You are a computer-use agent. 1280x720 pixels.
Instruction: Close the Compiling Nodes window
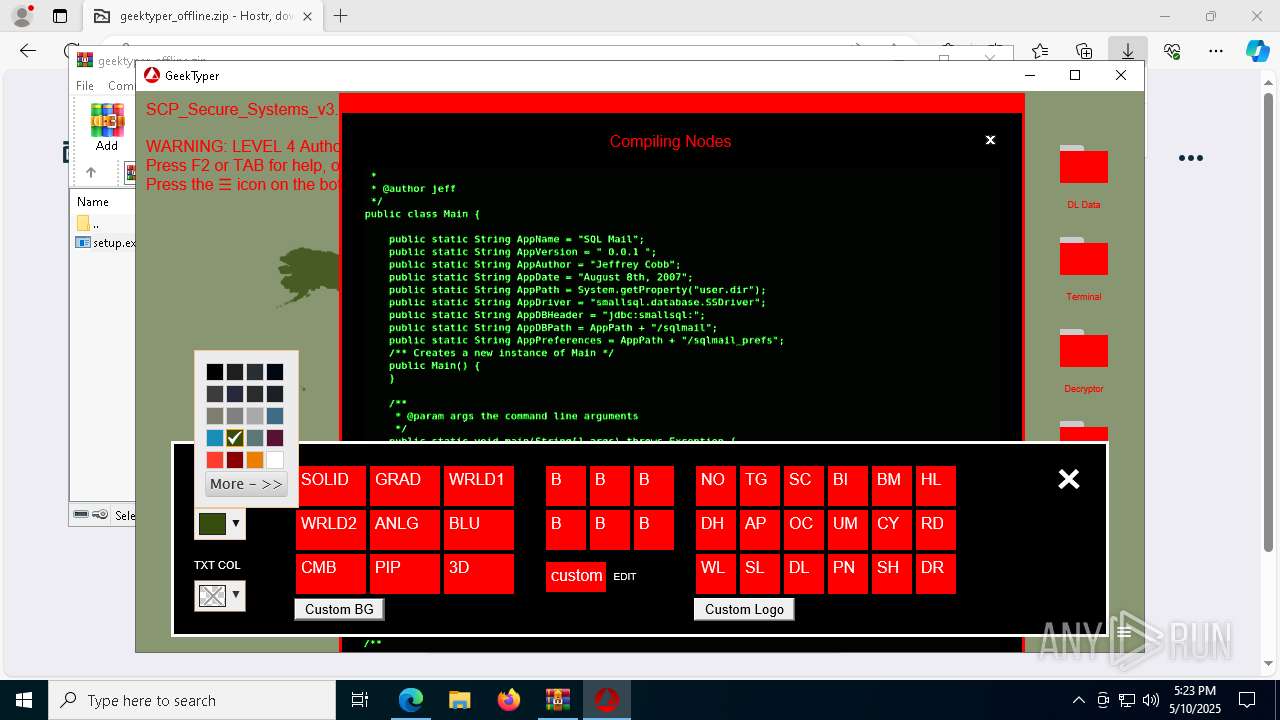pyautogui.click(x=990, y=140)
